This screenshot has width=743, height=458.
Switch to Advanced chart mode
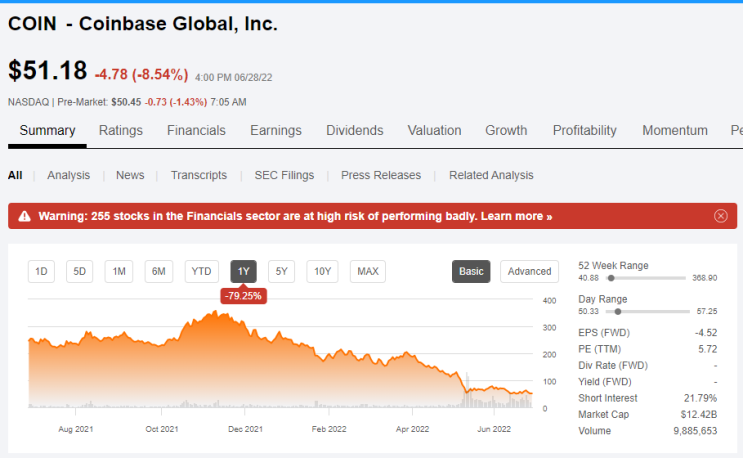point(529,271)
